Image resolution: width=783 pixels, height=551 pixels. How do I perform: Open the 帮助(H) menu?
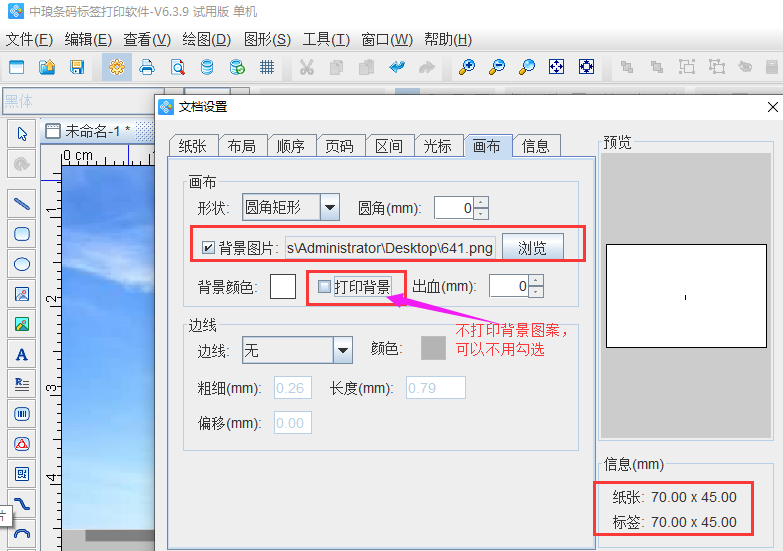coord(448,39)
